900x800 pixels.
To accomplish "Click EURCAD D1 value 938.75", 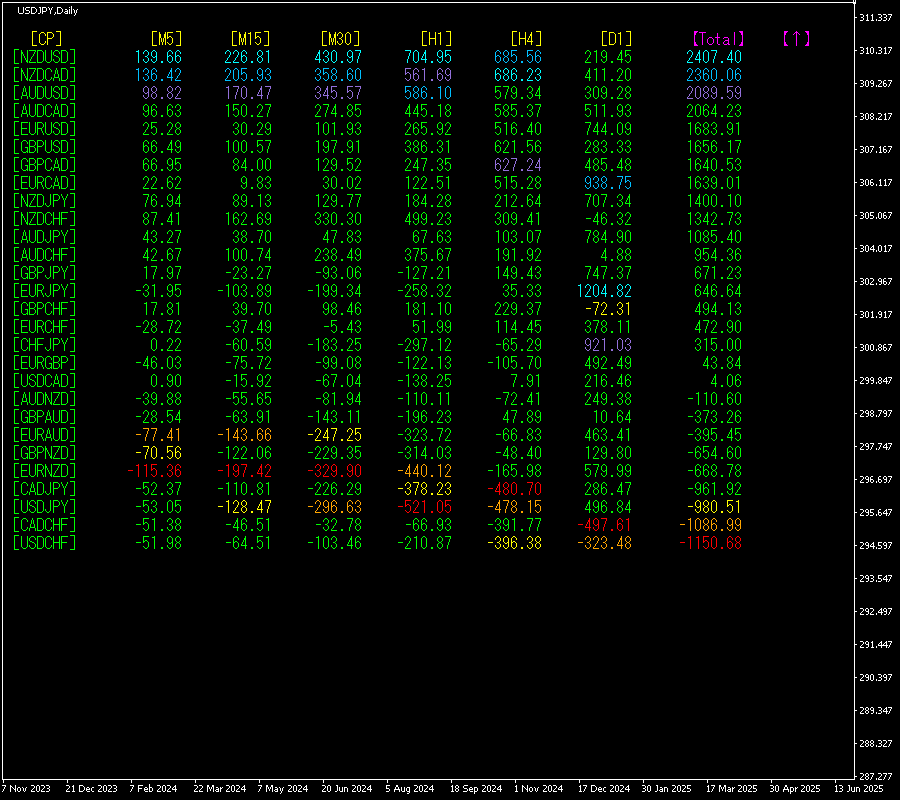I will (x=608, y=183).
